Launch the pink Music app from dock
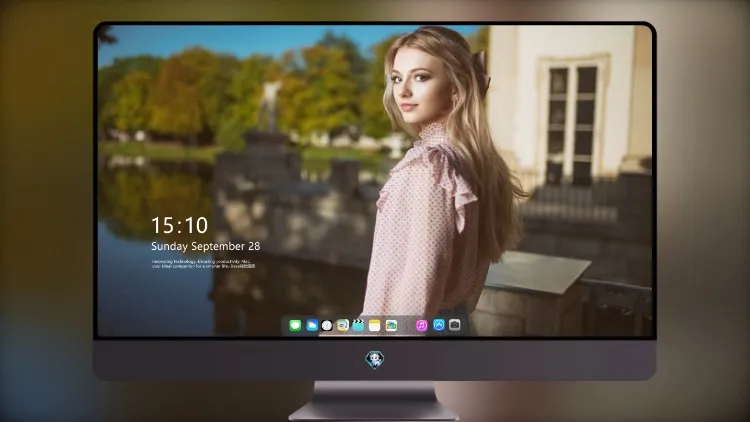The width and height of the screenshot is (750, 422). click(x=421, y=326)
